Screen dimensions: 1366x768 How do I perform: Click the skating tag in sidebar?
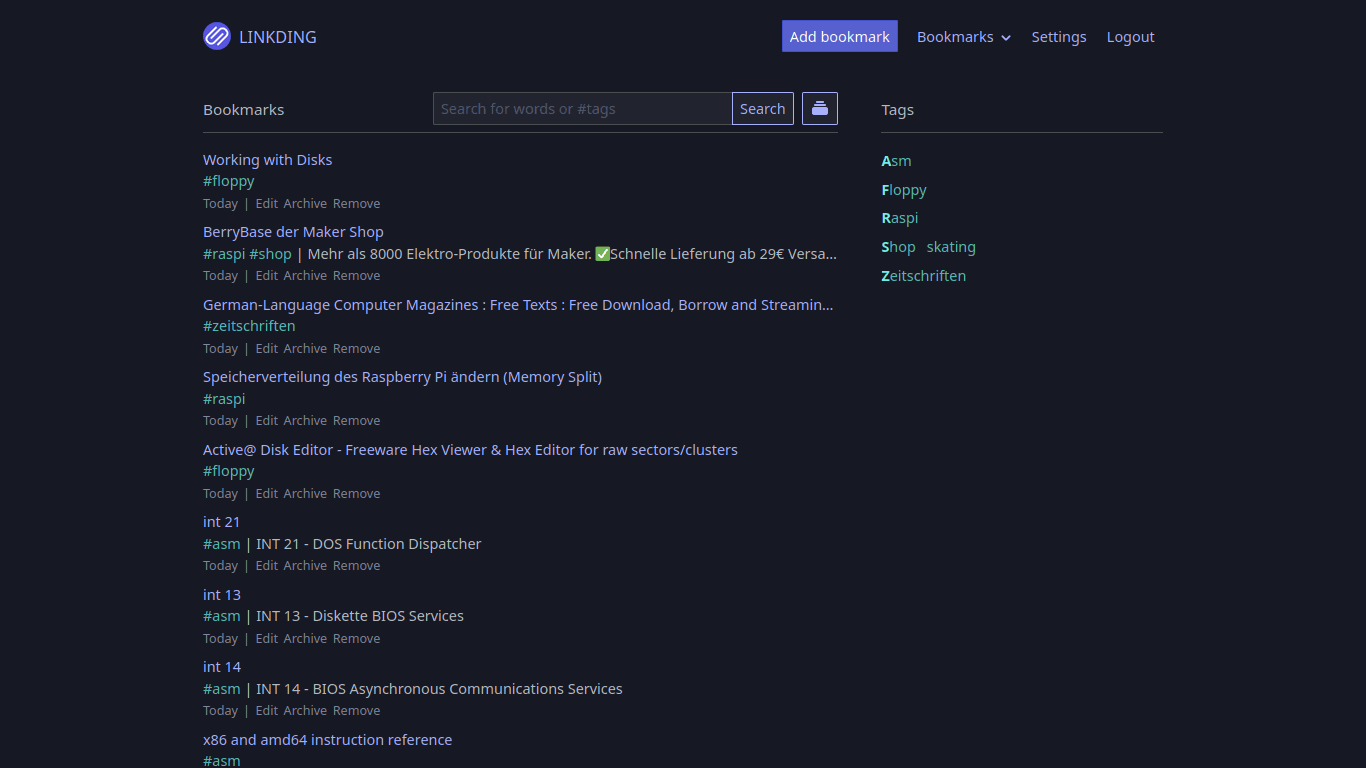(x=950, y=247)
